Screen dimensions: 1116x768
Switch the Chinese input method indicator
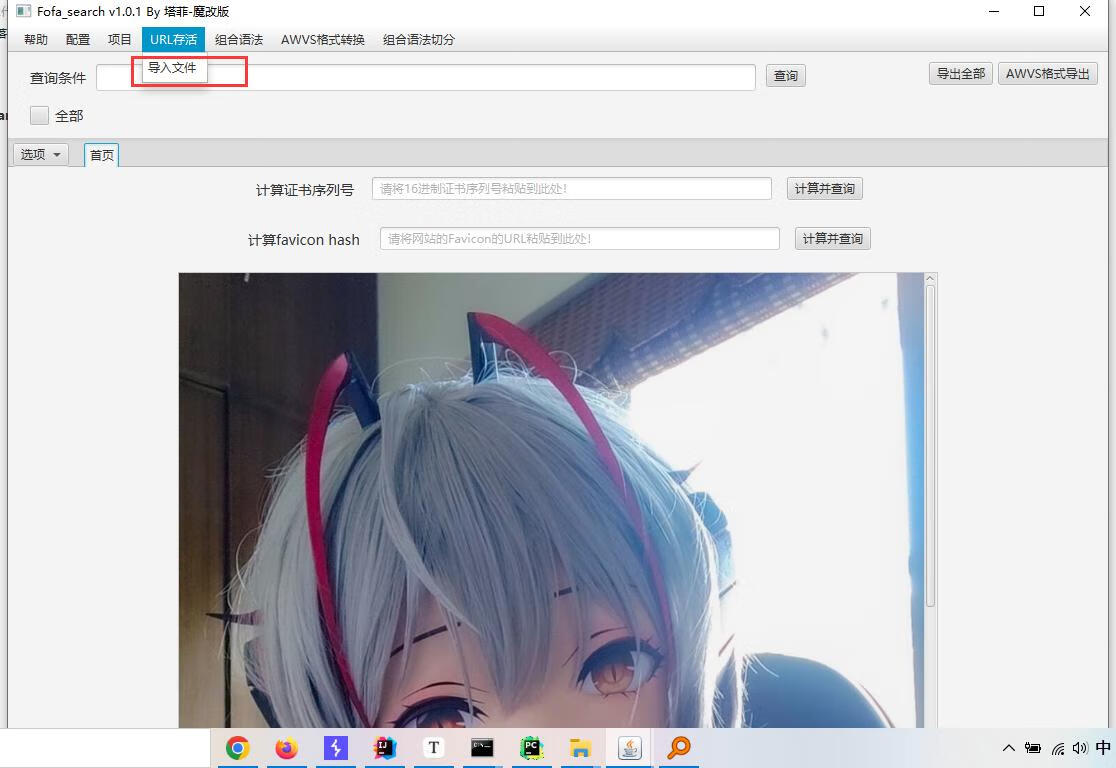[x=1103, y=748]
